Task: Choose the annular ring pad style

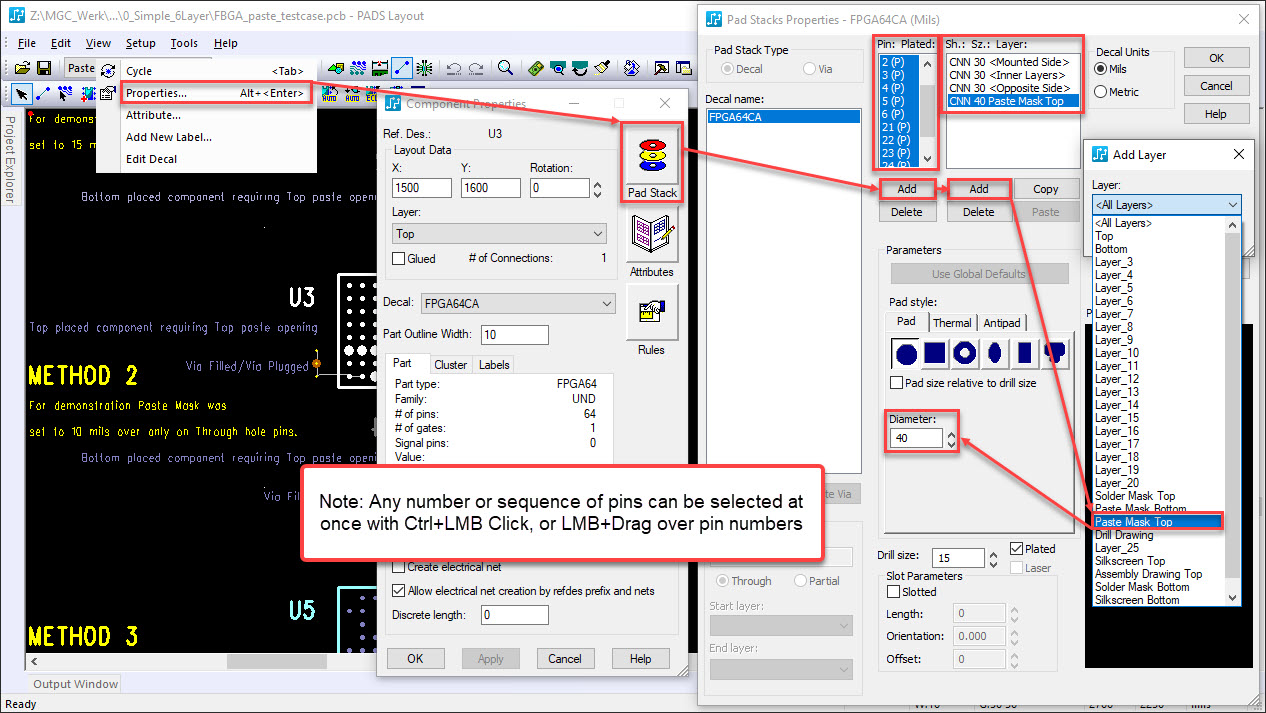Action: tap(965, 353)
